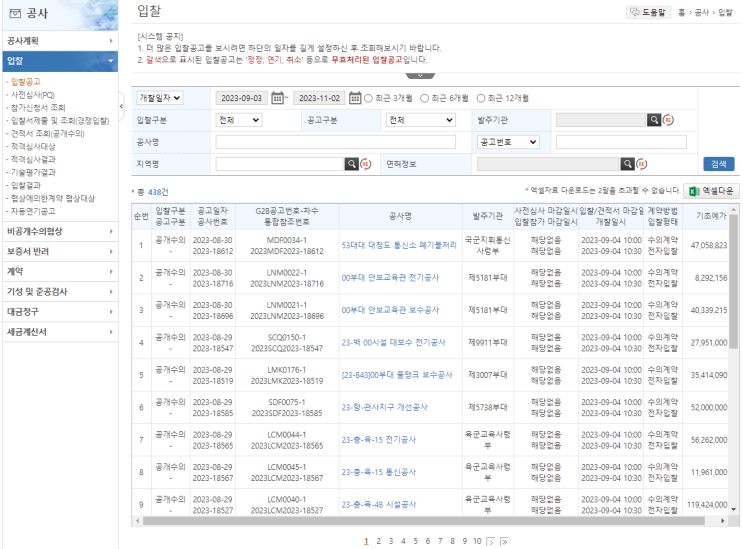The height and width of the screenshot is (549, 743).
Task: Open 협상에의한계약 협상대상 submenu item
Action: pyautogui.click(x=53, y=198)
